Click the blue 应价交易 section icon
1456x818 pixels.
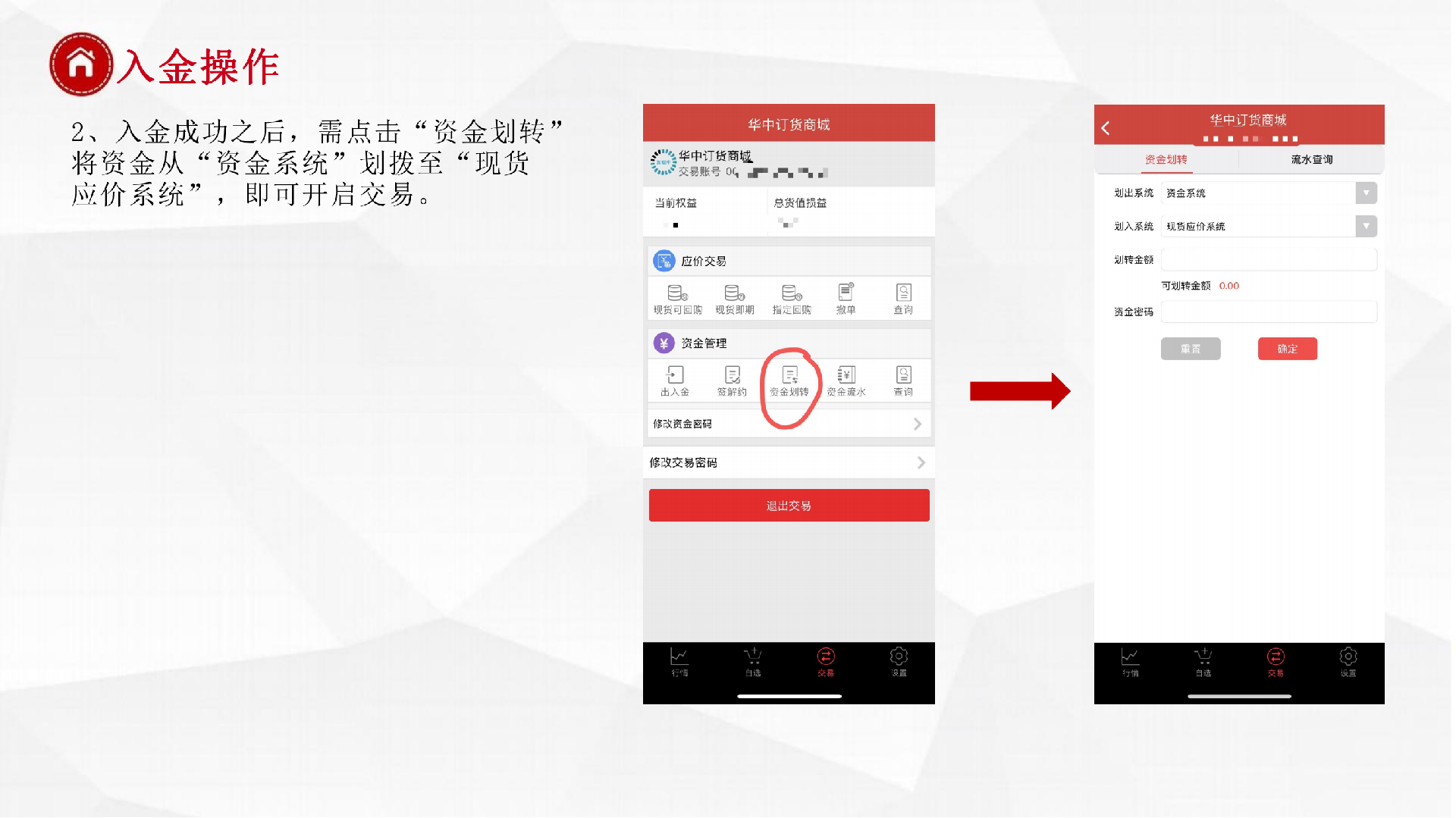[x=664, y=261]
